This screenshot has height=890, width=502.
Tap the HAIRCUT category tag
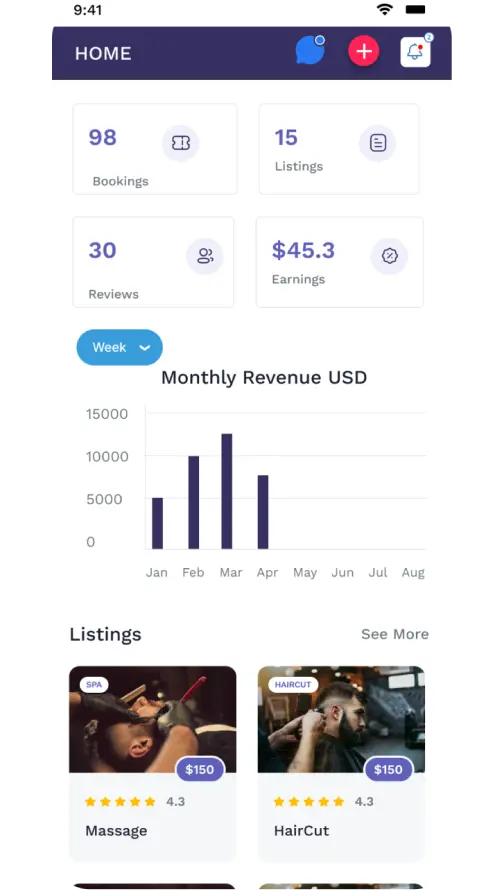click(293, 685)
